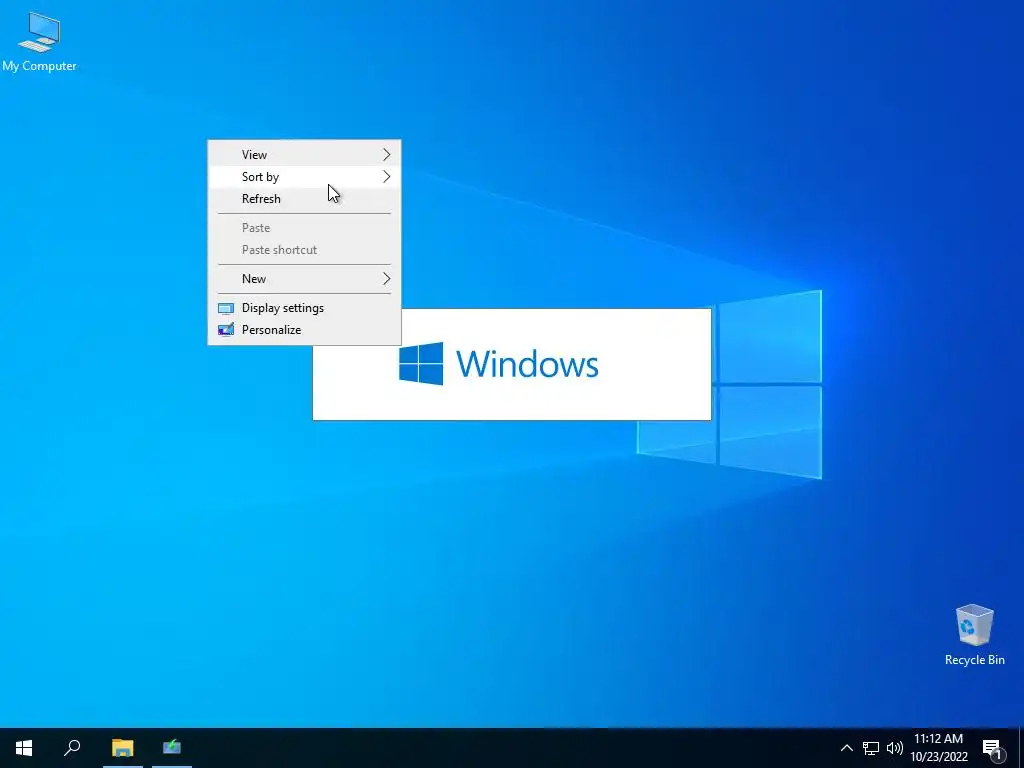
Task: Click the Show desktop strip on taskbar
Action: pyautogui.click(x=1021, y=748)
